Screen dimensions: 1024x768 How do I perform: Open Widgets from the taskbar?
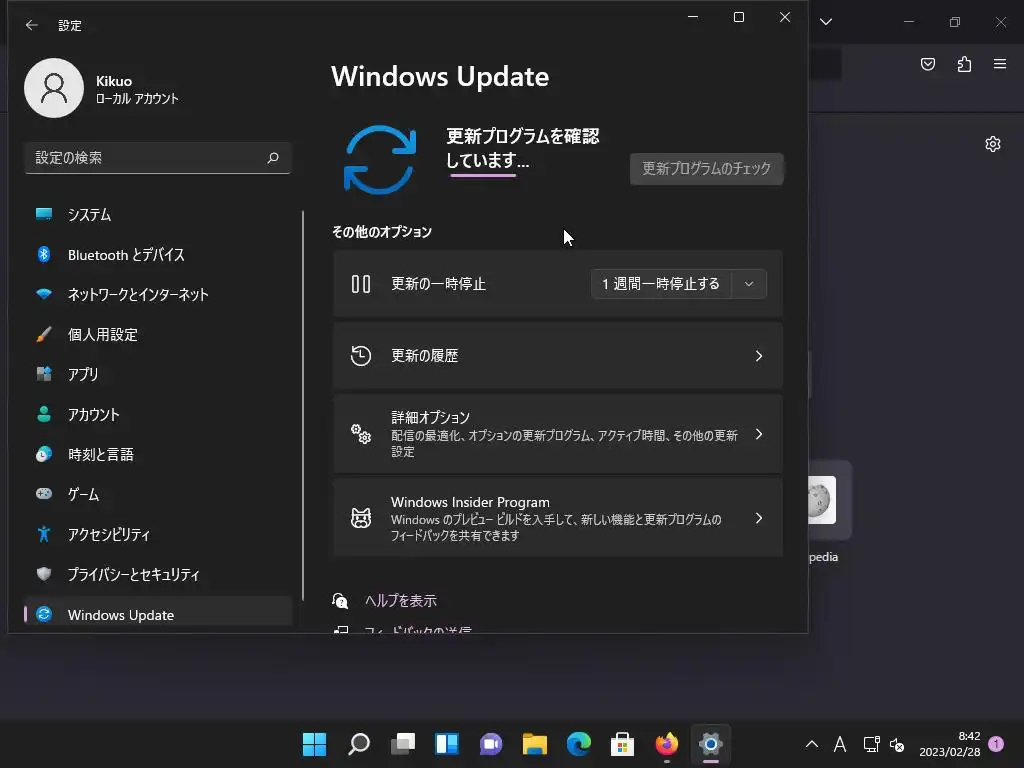click(447, 744)
